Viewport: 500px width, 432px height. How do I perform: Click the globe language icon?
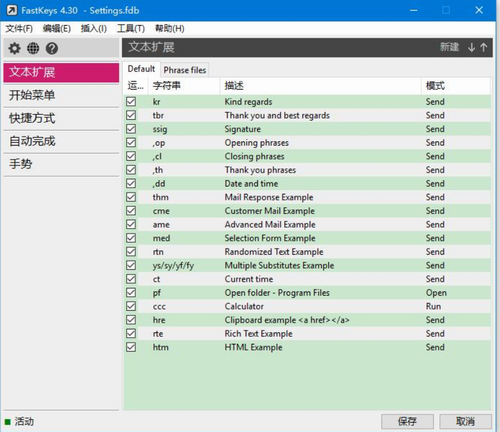click(x=33, y=48)
